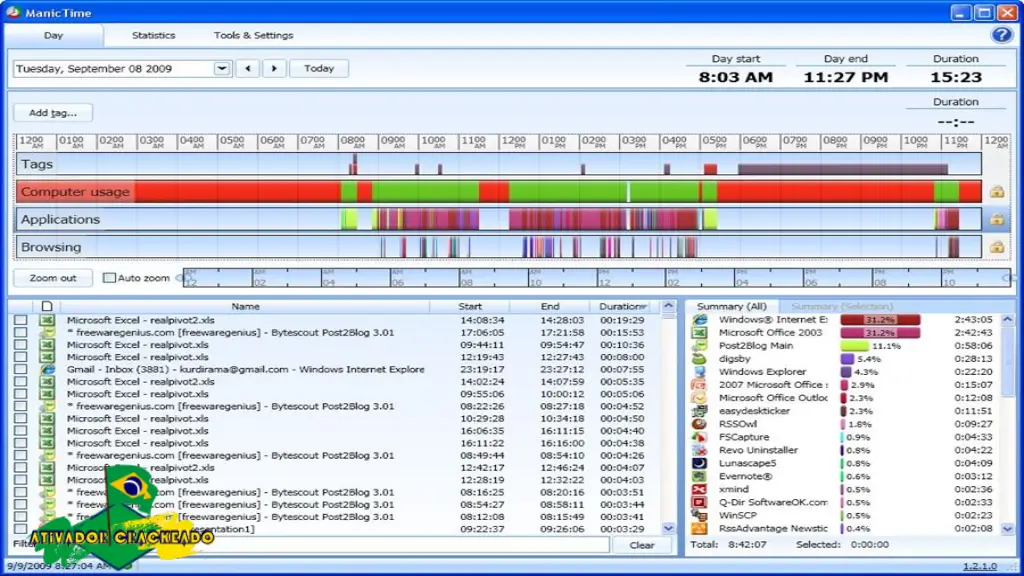Open the help question mark icon
Viewport: 1024px width, 576px height.
pyautogui.click(x=1001, y=35)
